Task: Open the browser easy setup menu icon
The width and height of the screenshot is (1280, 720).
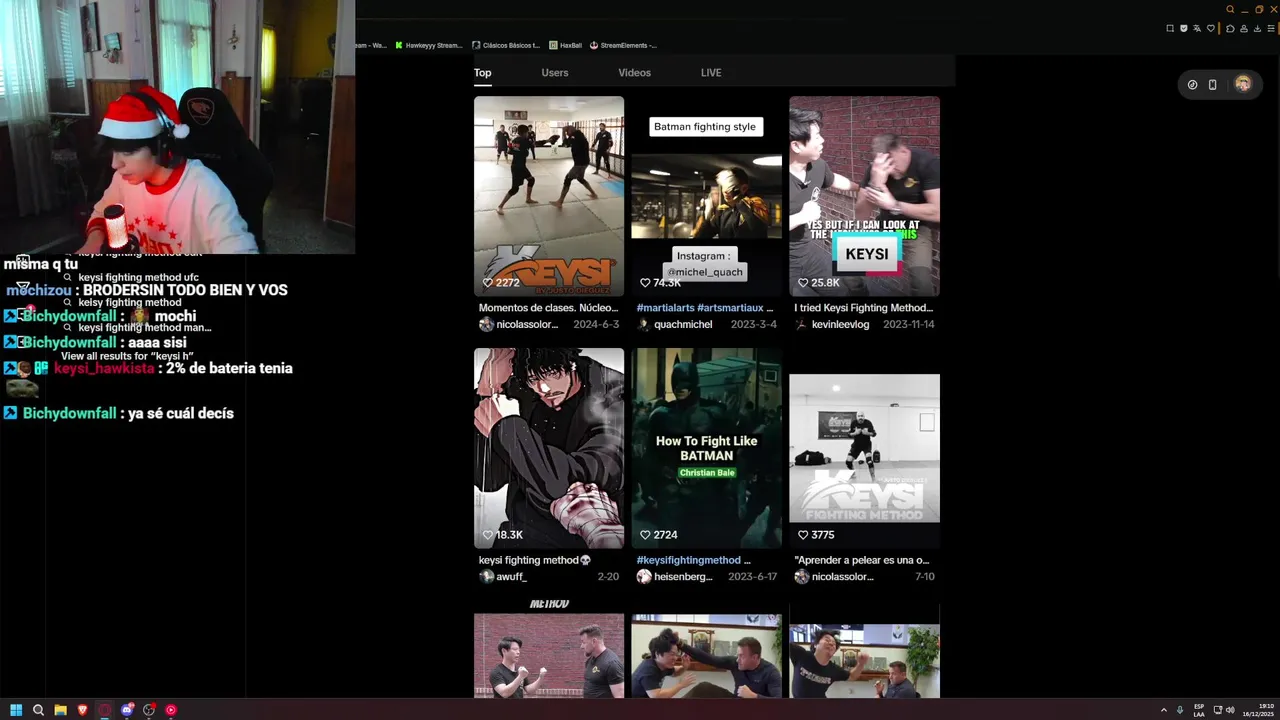Action: pos(1272,28)
